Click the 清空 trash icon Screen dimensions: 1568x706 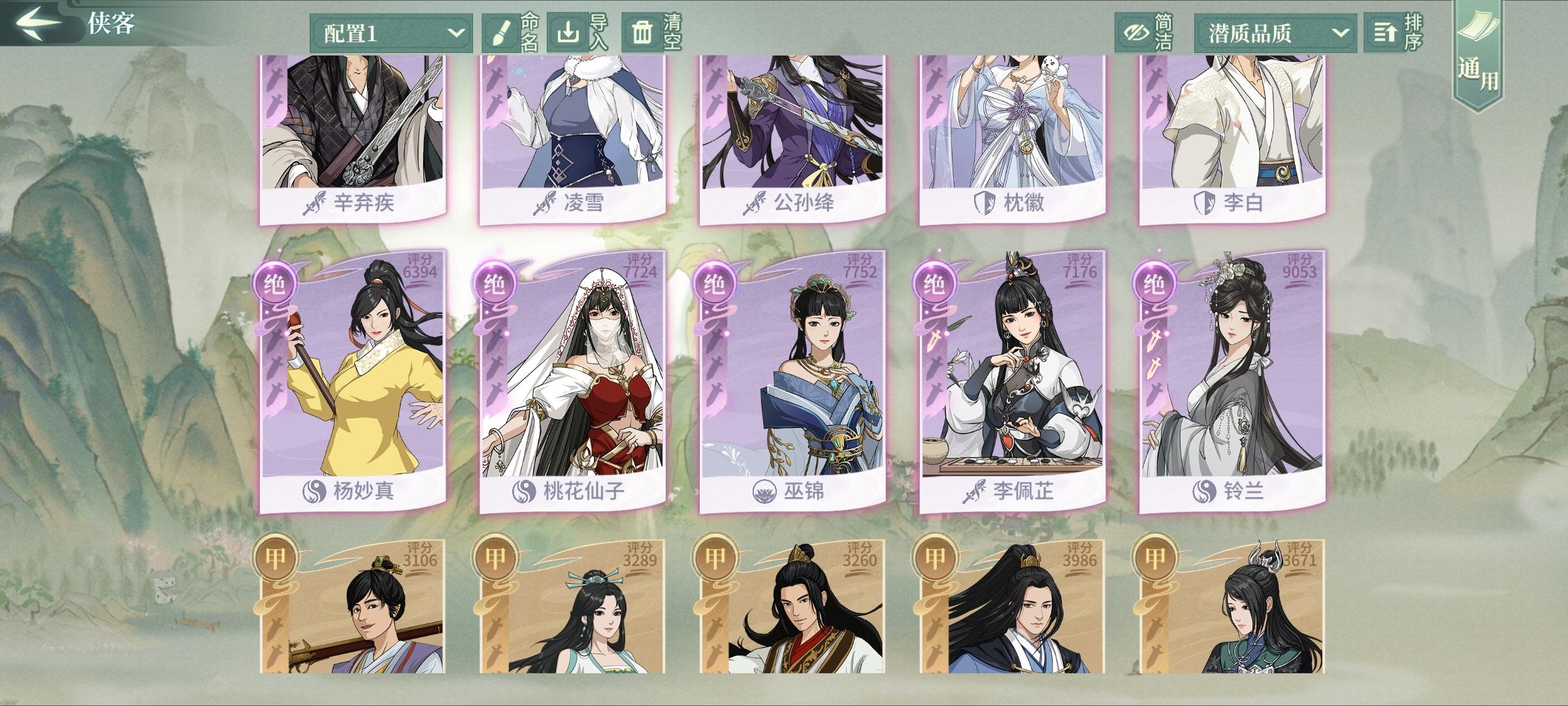click(642, 33)
